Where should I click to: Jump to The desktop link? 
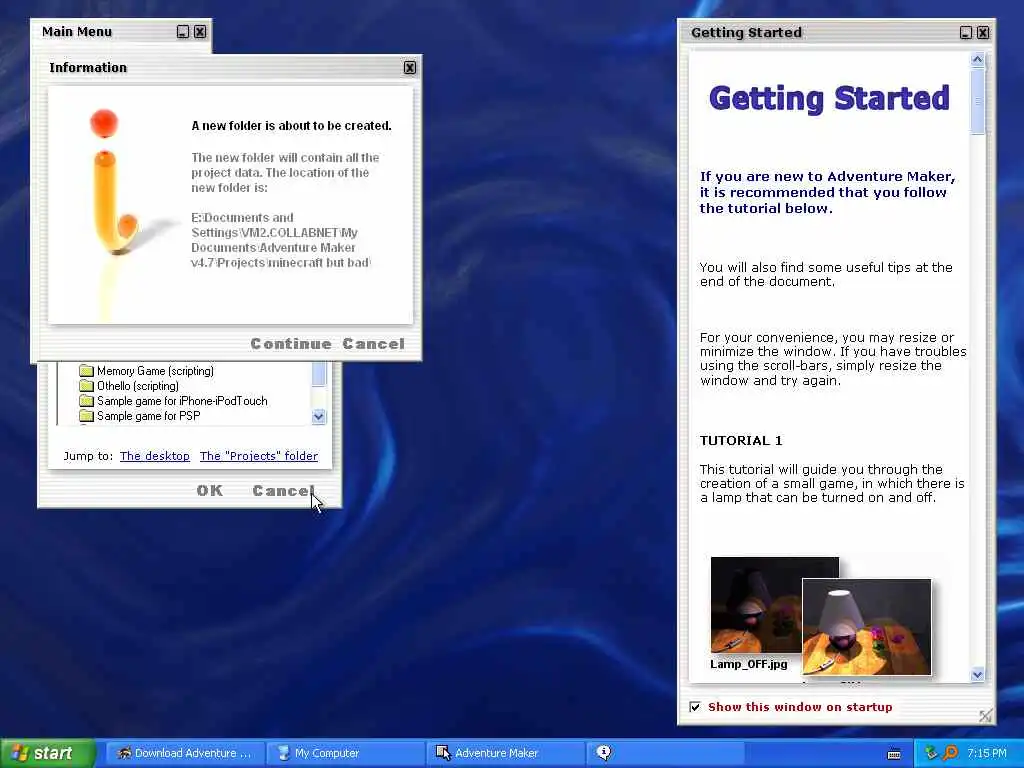[x=155, y=456]
